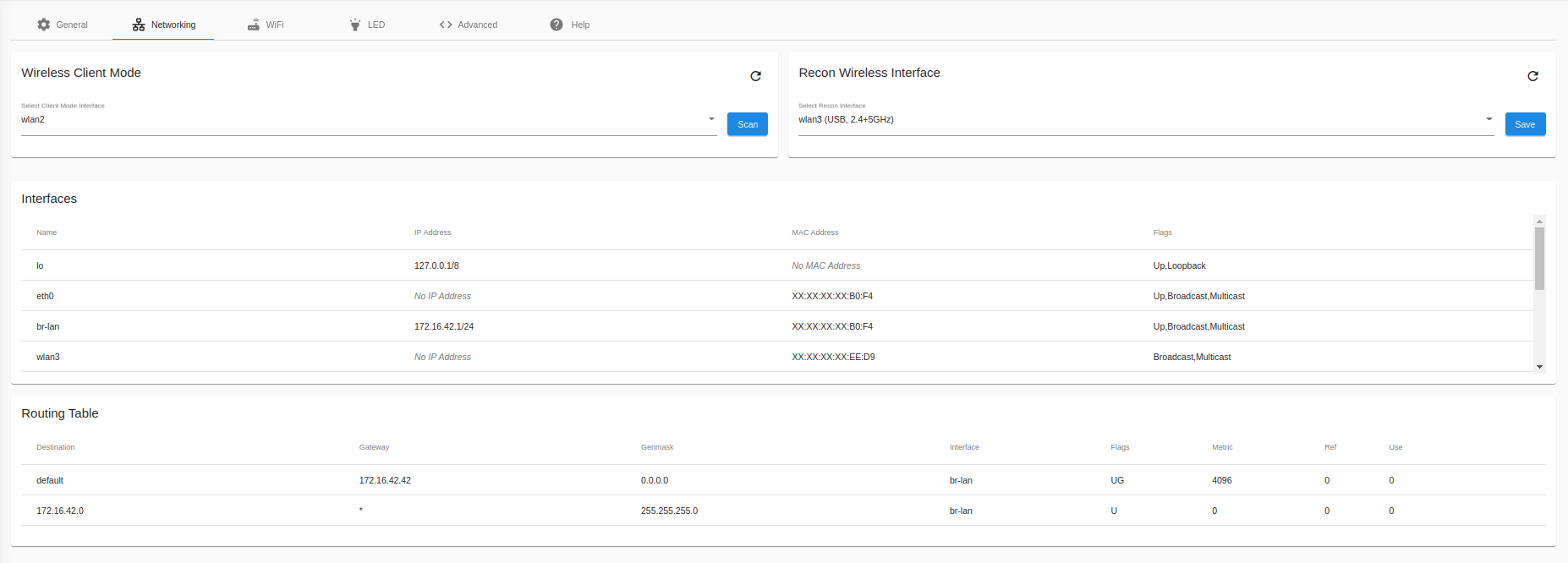Viewport: 1568px width, 563px height.
Task: Click the Save button
Action: [x=1525, y=124]
